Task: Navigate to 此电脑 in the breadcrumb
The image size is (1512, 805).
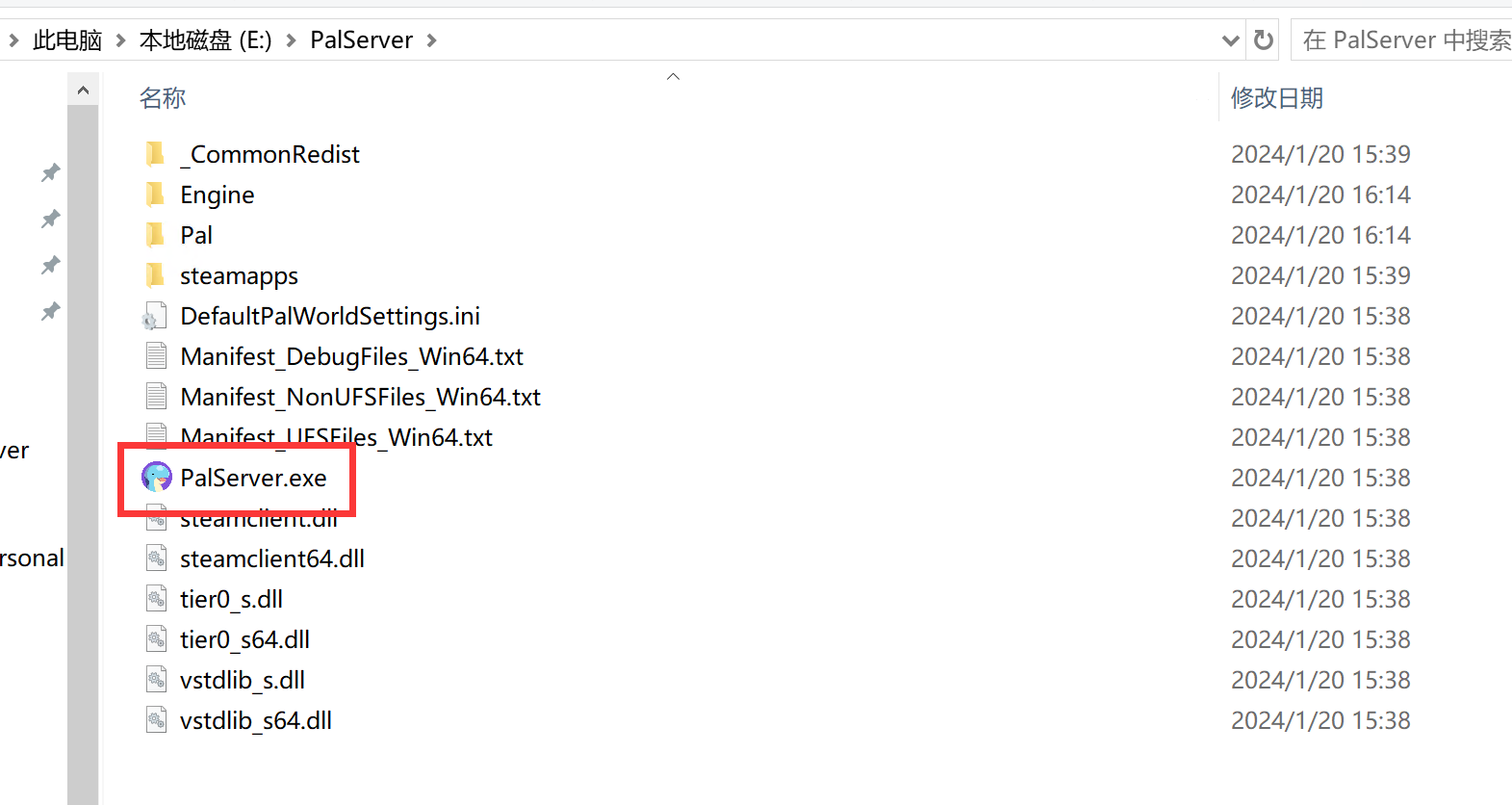Action: [67, 40]
